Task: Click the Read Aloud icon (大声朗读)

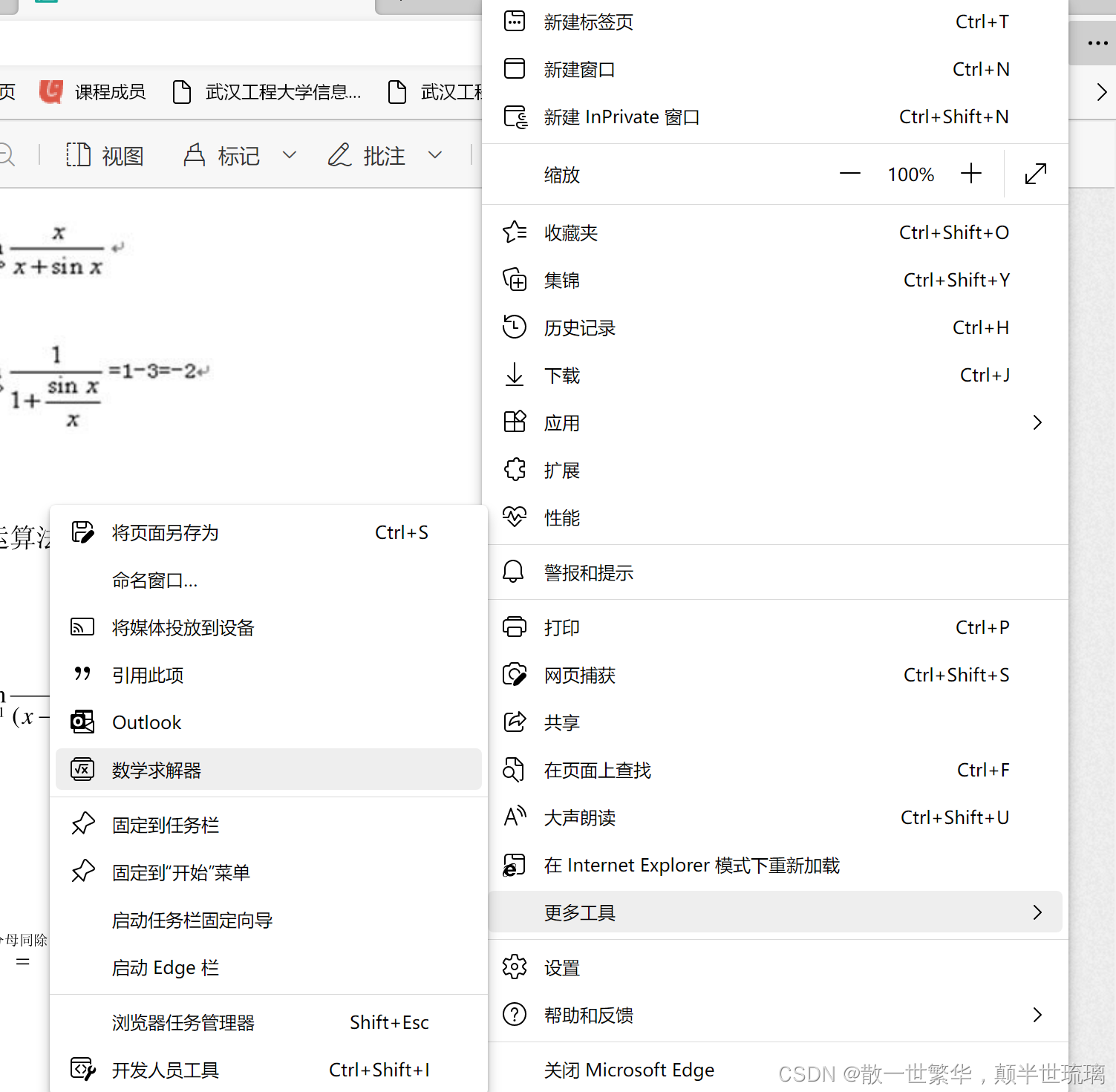Action: (515, 817)
